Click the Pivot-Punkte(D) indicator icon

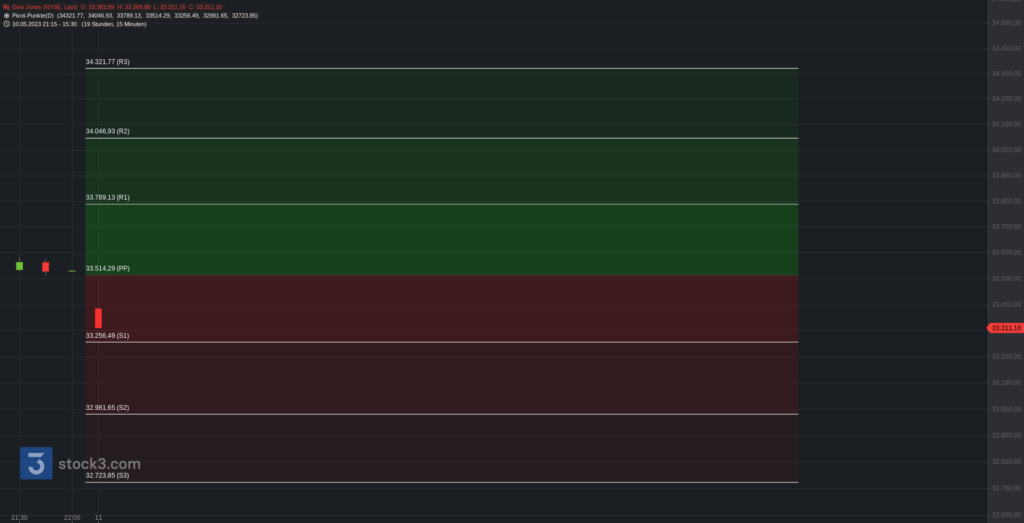tap(7, 15)
